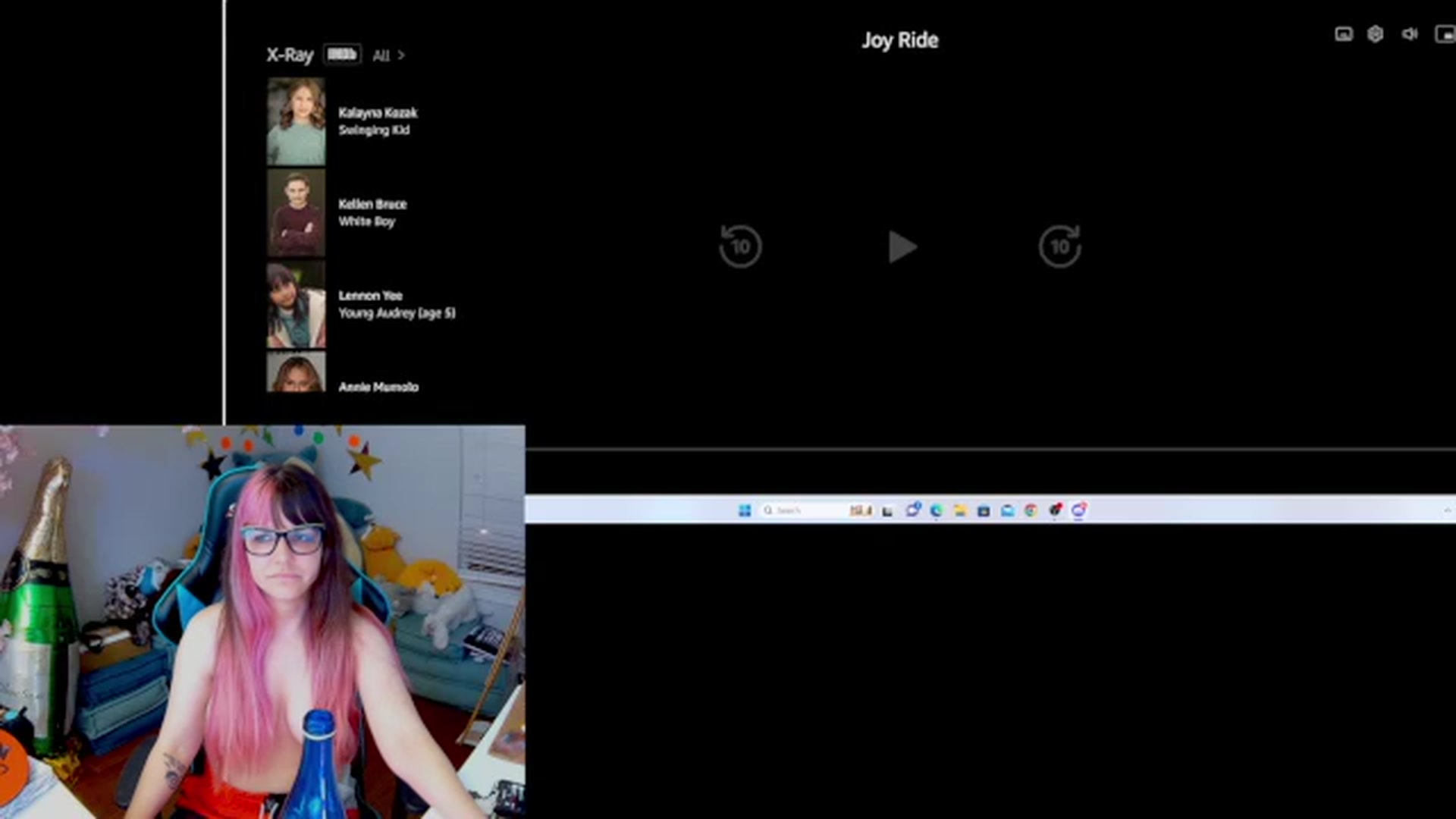Rewind the video 10 seconds
Screen dimensions: 1456x819
(740, 246)
